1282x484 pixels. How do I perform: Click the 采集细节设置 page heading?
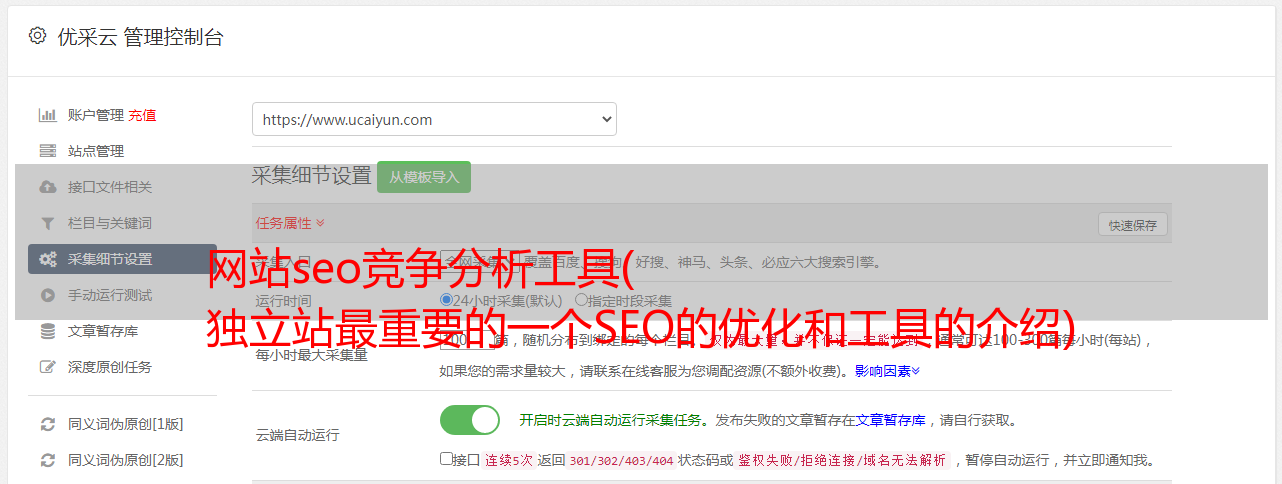click(x=311, y=176)
